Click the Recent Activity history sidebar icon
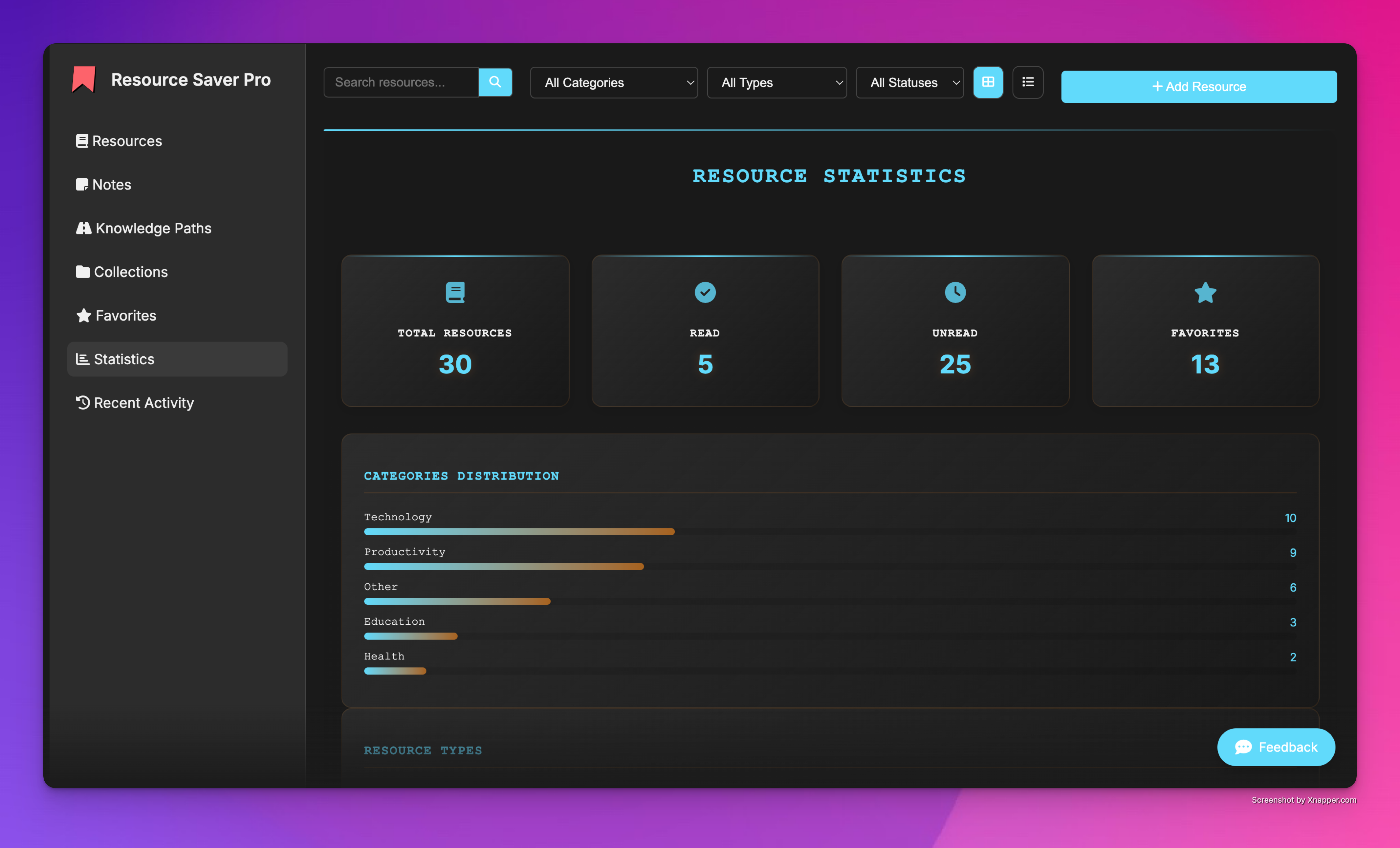1400x848 pixels. pos(83,402)
